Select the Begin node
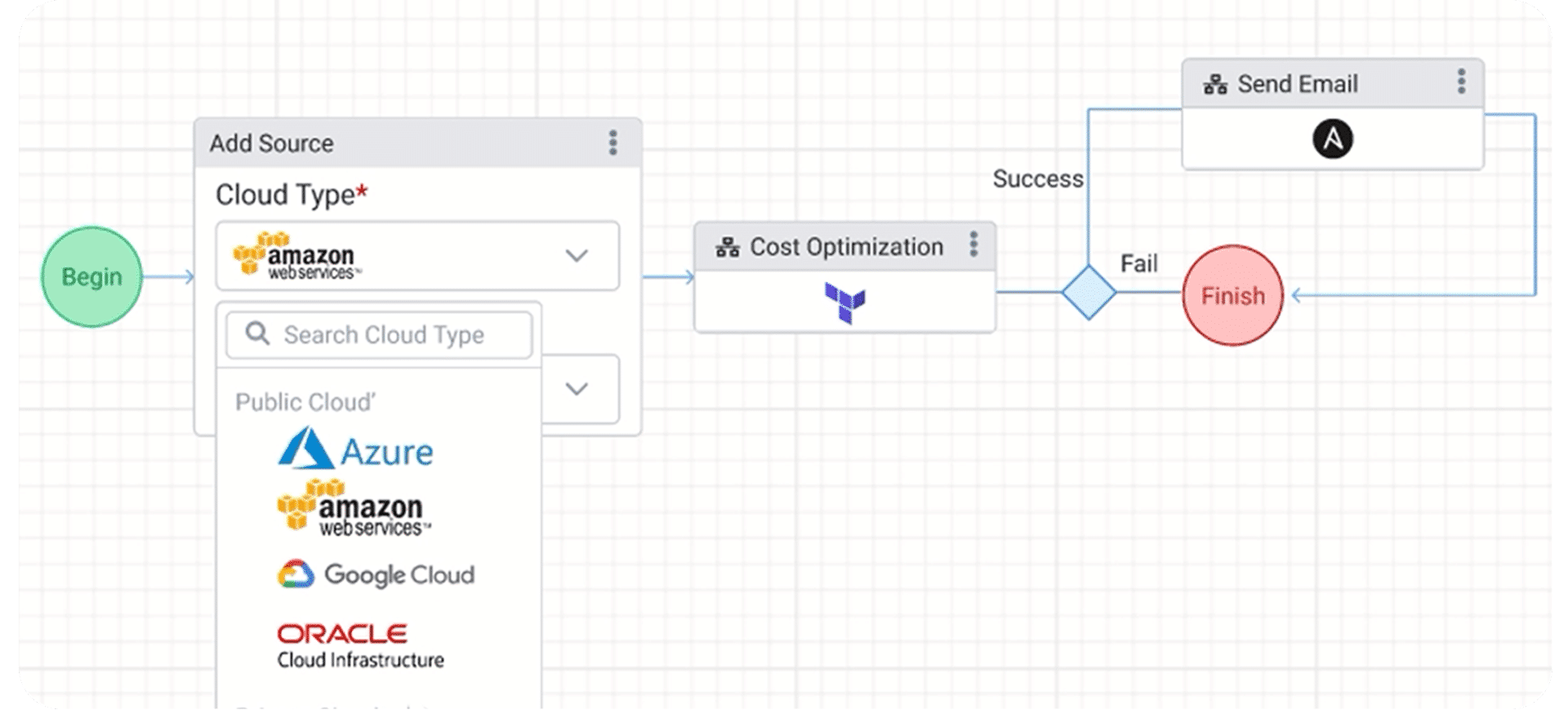1568x710 pixels. tap(91, 277)
